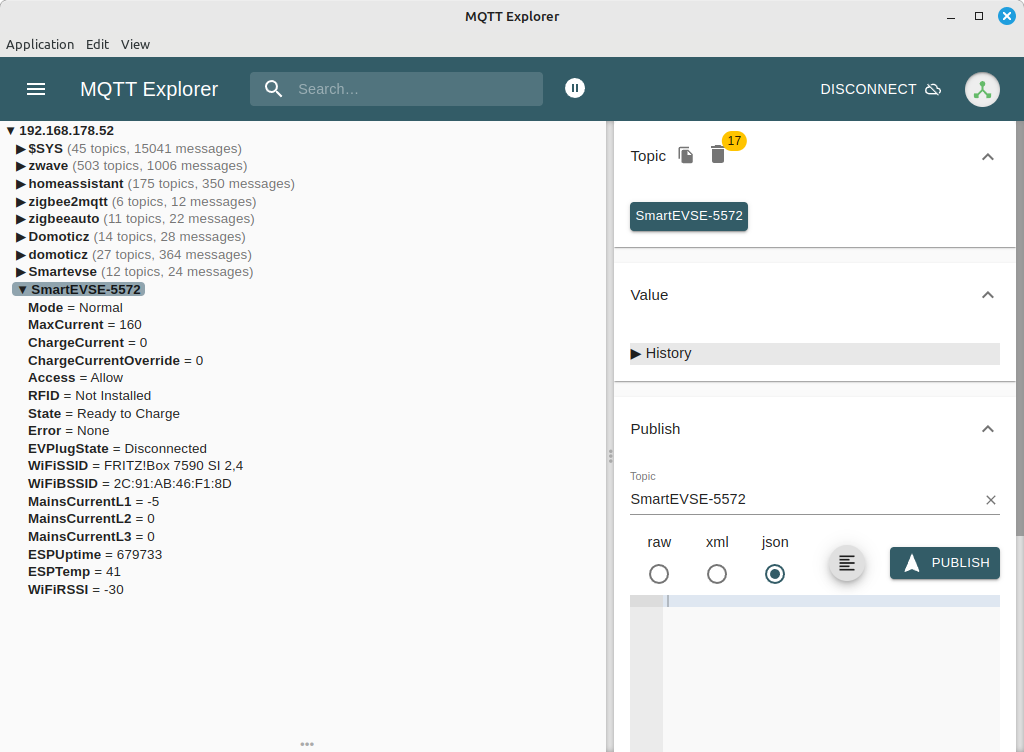This screenshot has width=1024, height=752.
Task: Select the MaxCurrent = 160 topic
Action: [85, 325]
